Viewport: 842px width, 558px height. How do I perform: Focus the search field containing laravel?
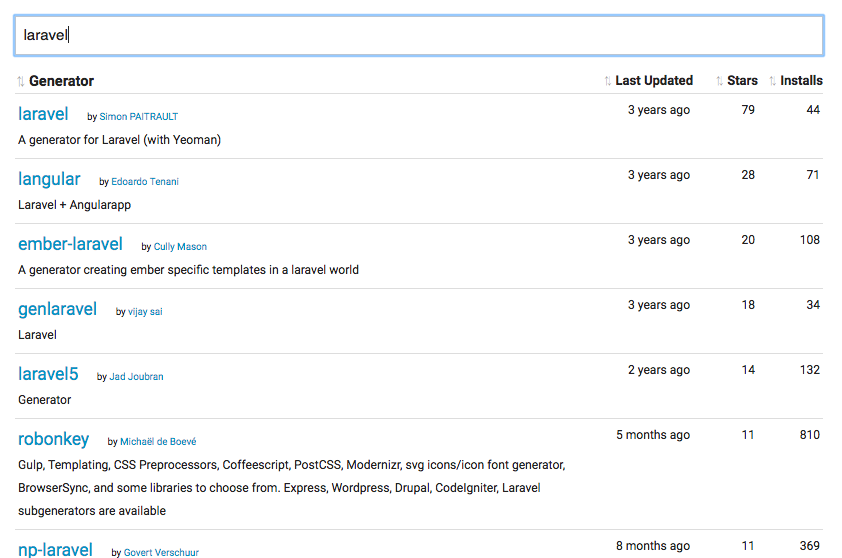[x=419, y=35]
